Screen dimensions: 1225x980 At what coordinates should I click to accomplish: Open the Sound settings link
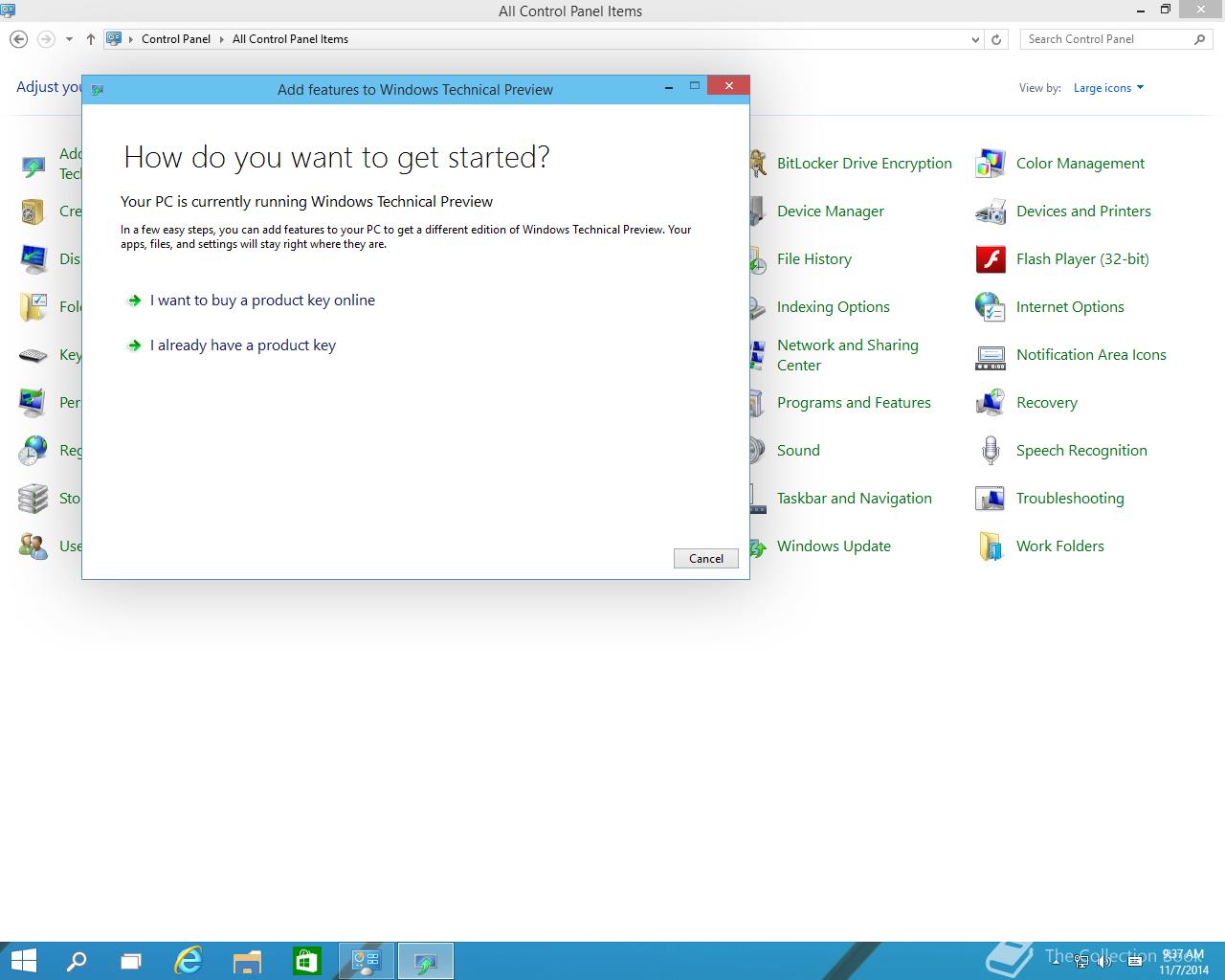(798, 451)
